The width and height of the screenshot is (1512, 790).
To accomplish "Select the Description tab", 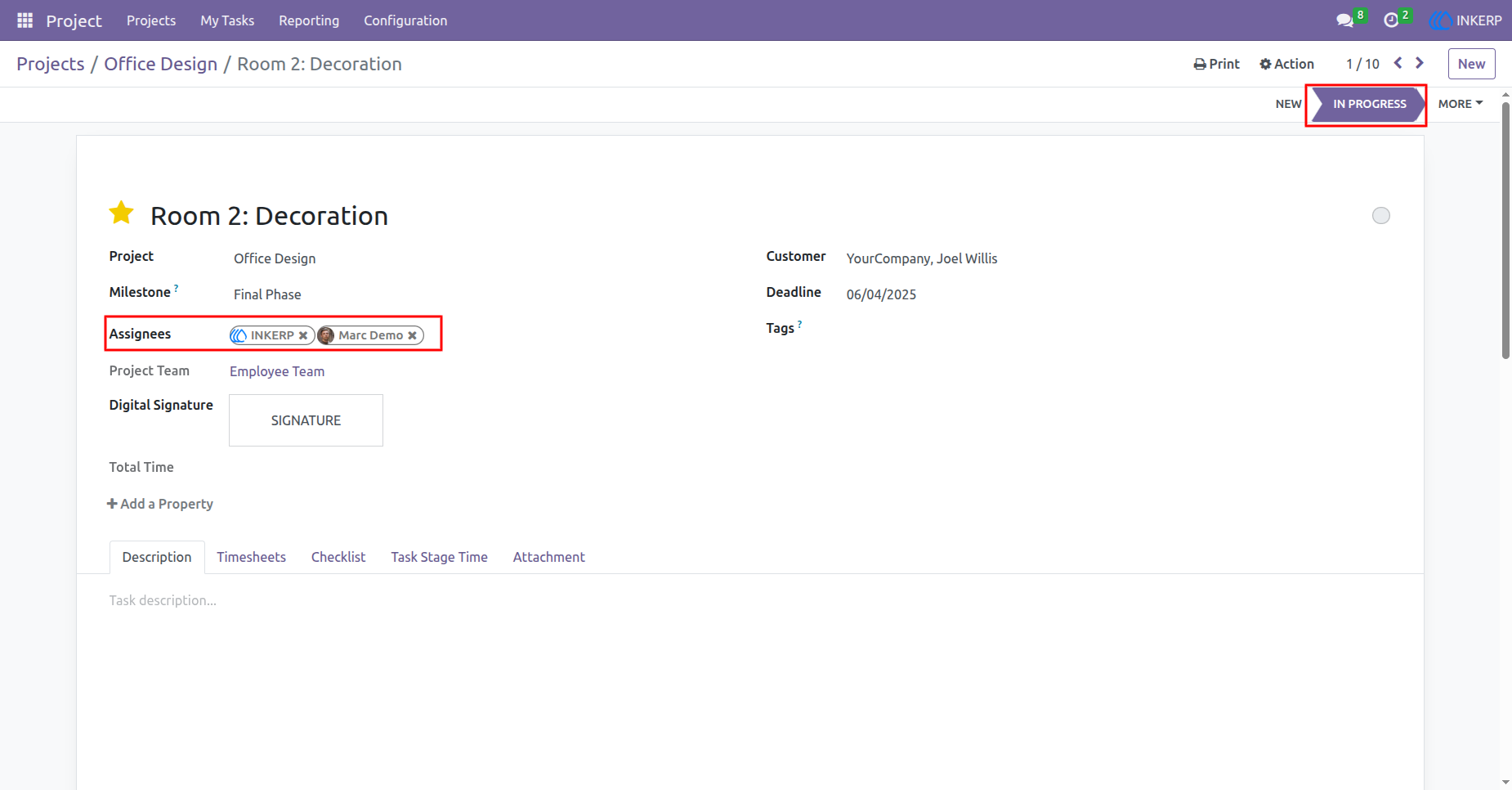I will point(157,557).
